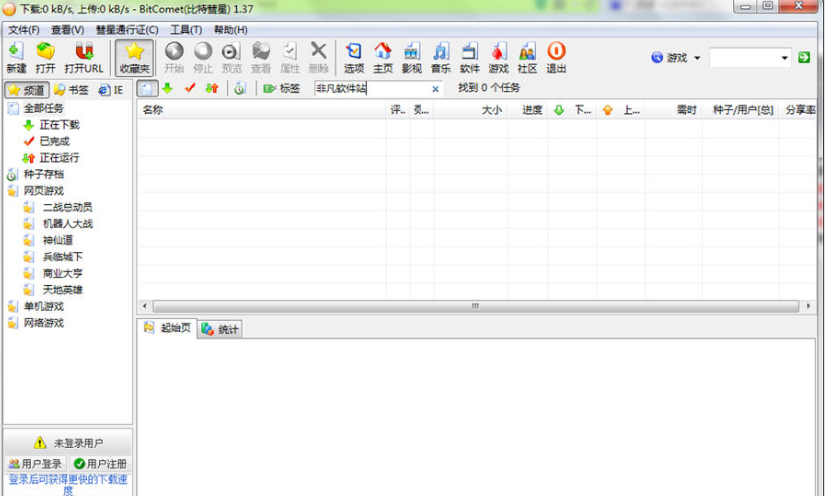Screen dimensions: 826x496
Task: Collapse the 网页游戏 tree folder
Action: (43, 191)
